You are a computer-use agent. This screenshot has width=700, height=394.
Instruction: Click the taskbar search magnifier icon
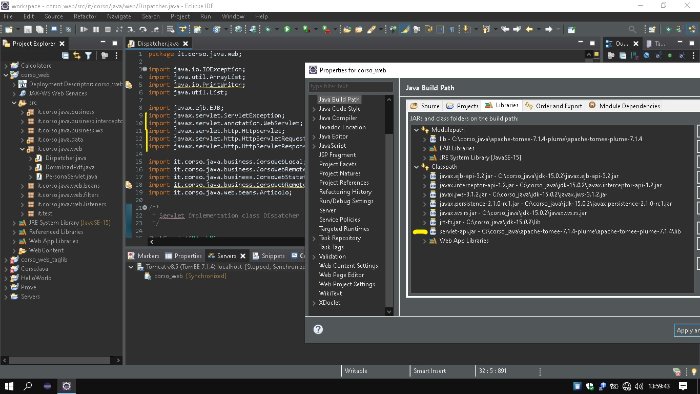point(28,386)
